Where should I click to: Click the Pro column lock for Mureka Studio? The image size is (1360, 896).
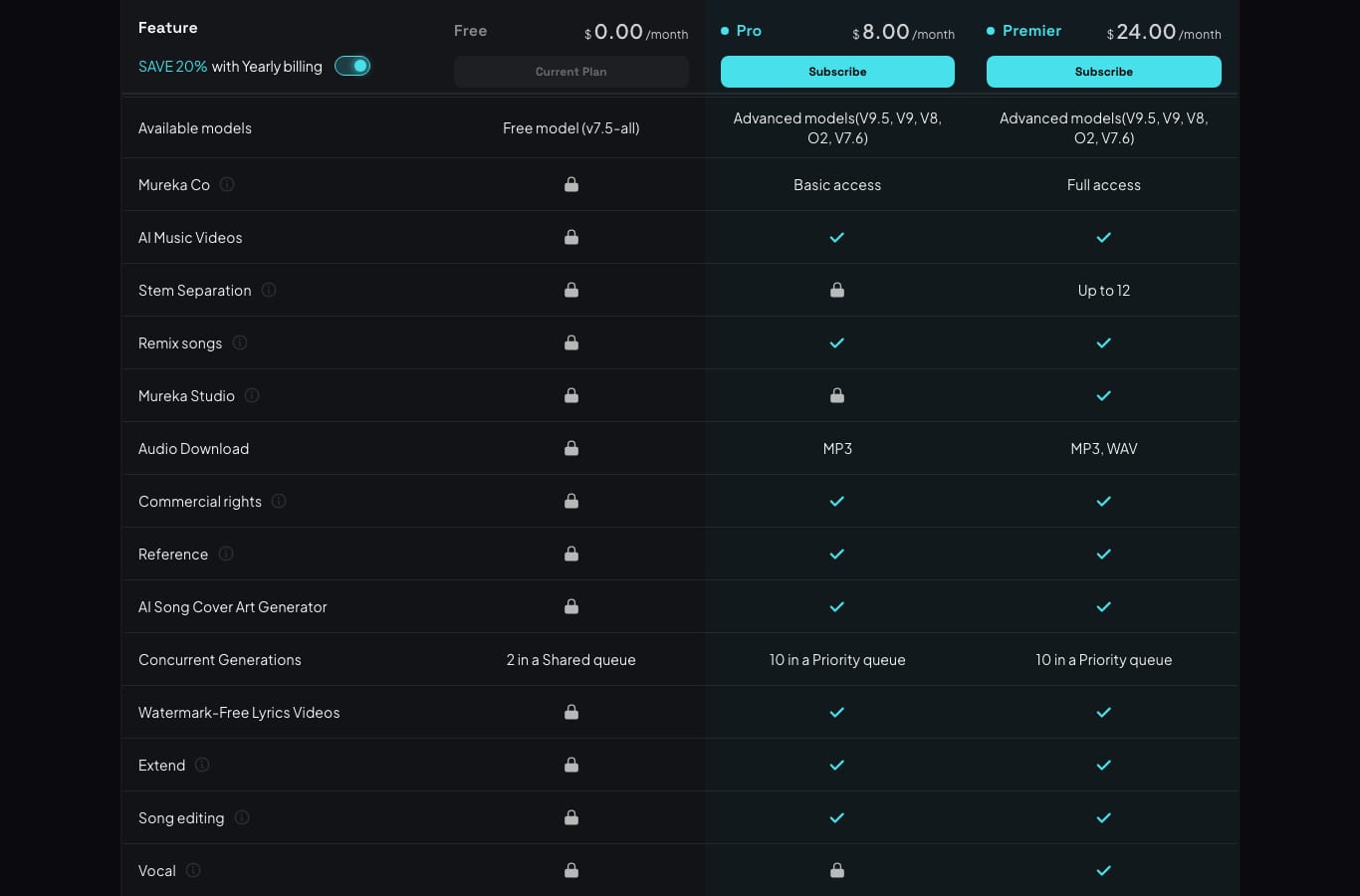pos(837,395)
